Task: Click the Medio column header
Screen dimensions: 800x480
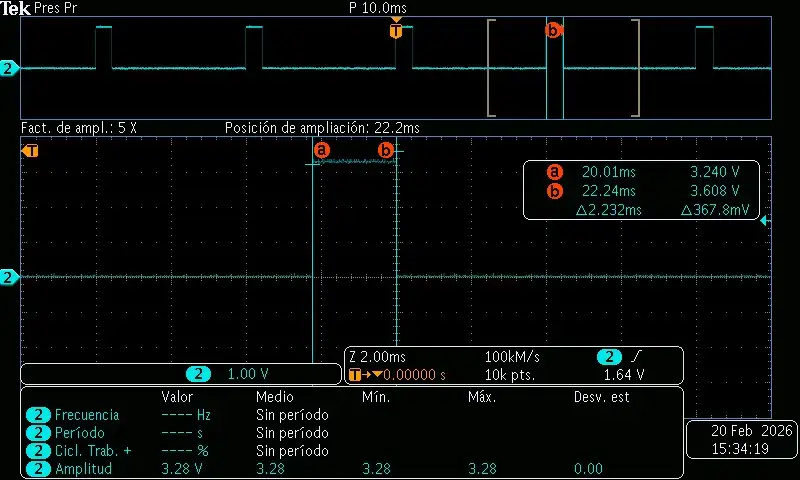Action: click(x=274, y=397)
